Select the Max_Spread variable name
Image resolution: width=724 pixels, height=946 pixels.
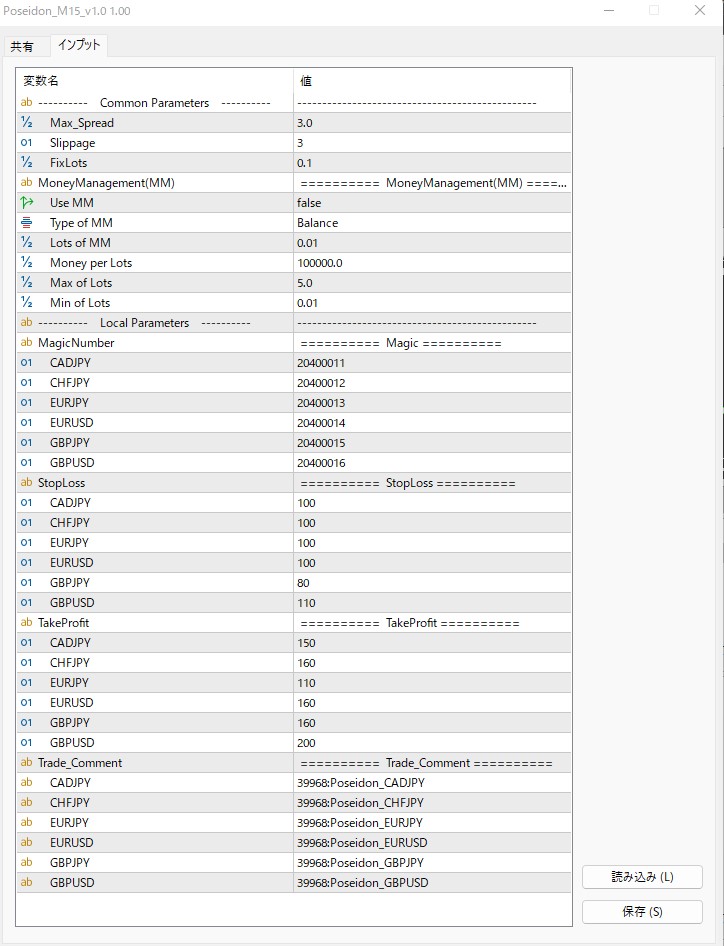81,122
